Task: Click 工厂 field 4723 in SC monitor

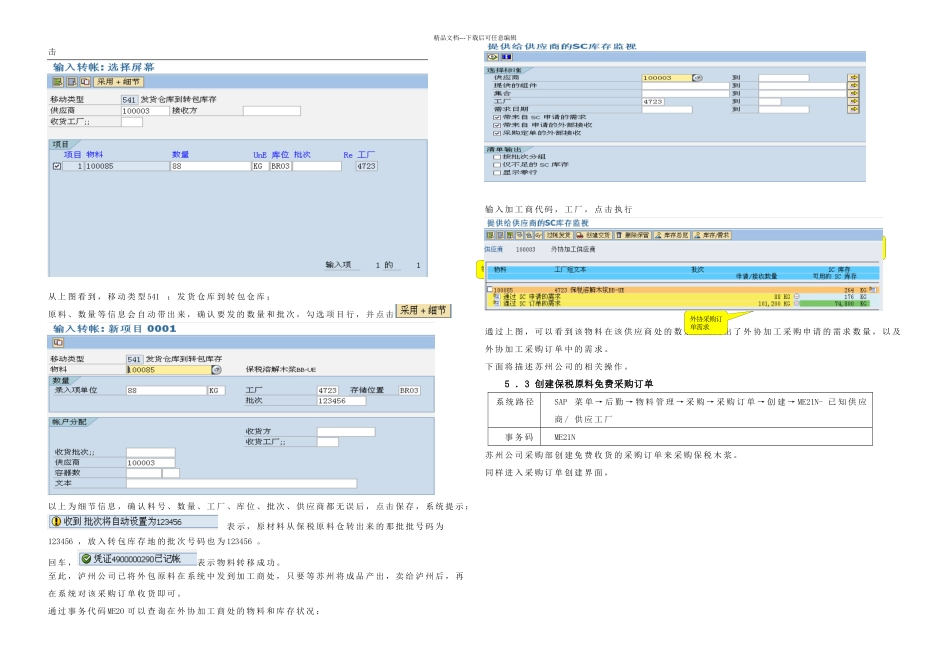Action: (x=653, y=102)
